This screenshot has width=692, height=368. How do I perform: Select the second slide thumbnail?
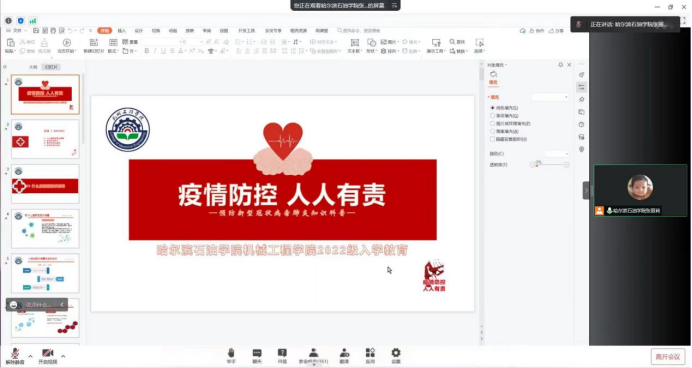click(x=45, y=139)
